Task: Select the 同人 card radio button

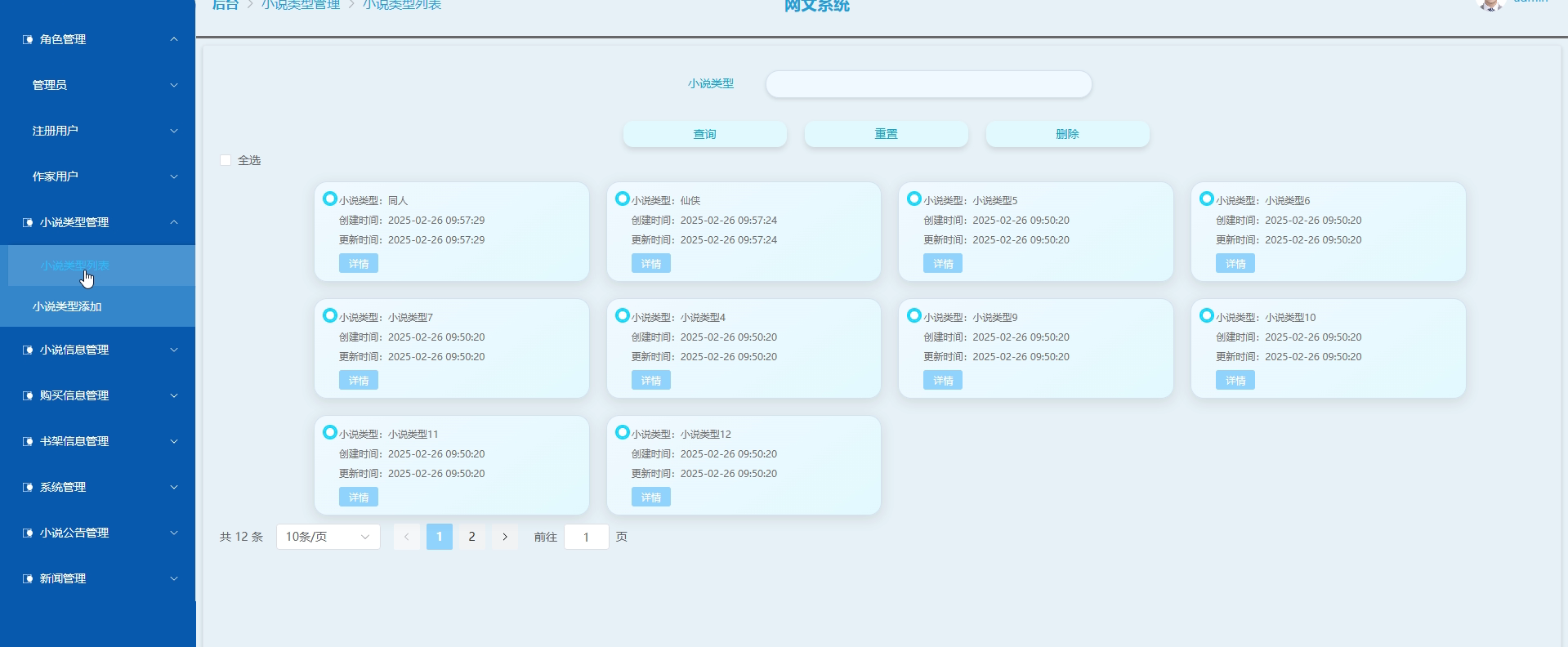Action: click(x=330, y=199)
